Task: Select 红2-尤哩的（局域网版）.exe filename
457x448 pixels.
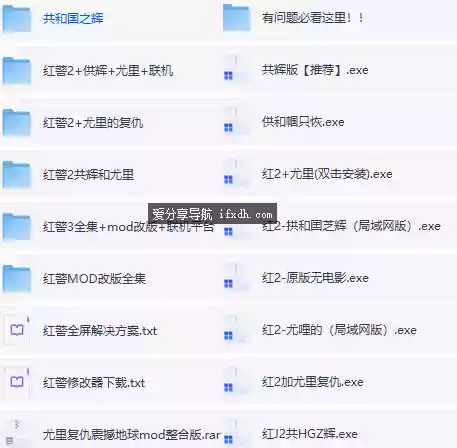Action: (339, 330)
